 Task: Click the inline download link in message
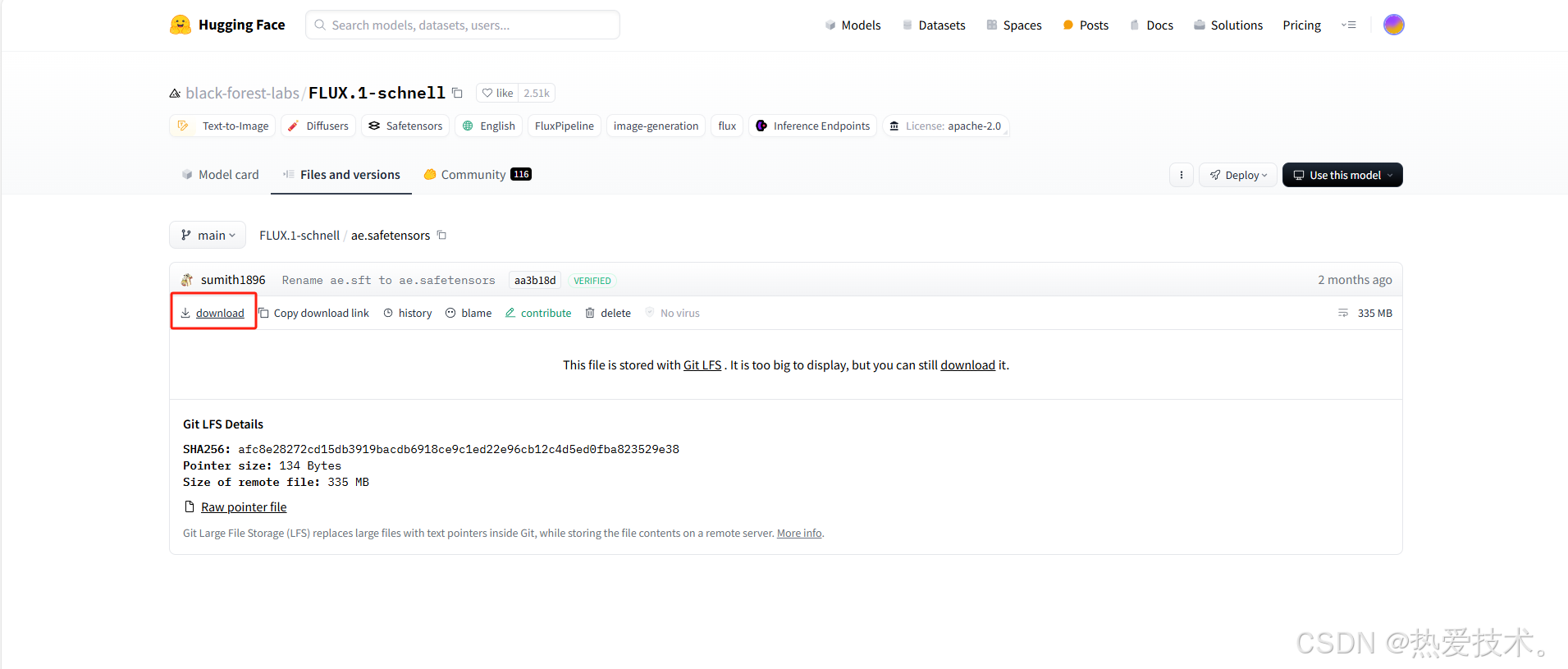(967, 365)
